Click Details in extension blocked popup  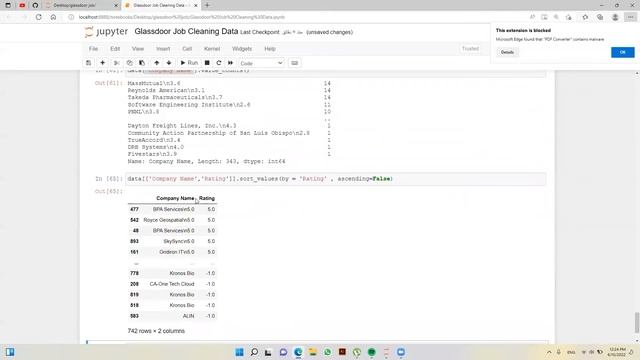(x=507, y=52)
